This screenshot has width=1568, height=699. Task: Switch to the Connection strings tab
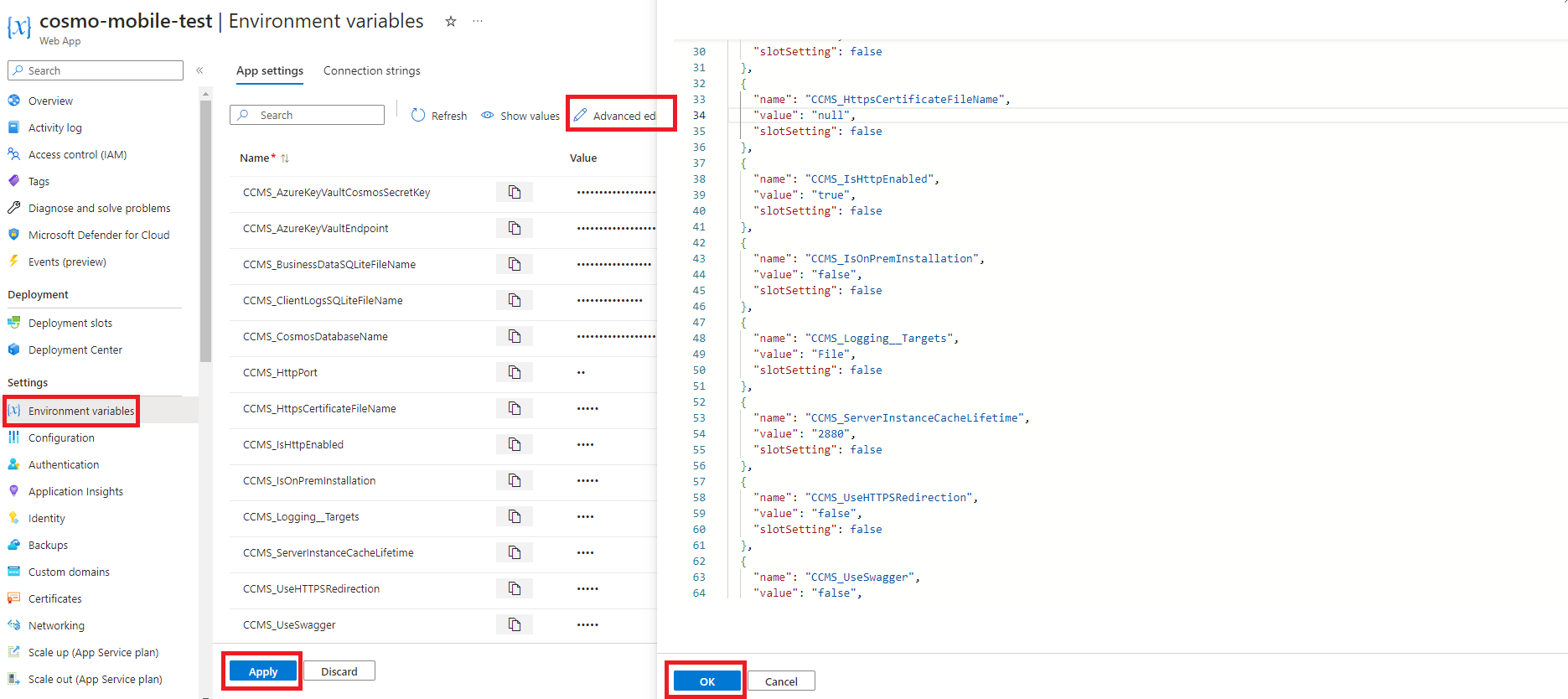pyautogui.click(x=372, y=71)
